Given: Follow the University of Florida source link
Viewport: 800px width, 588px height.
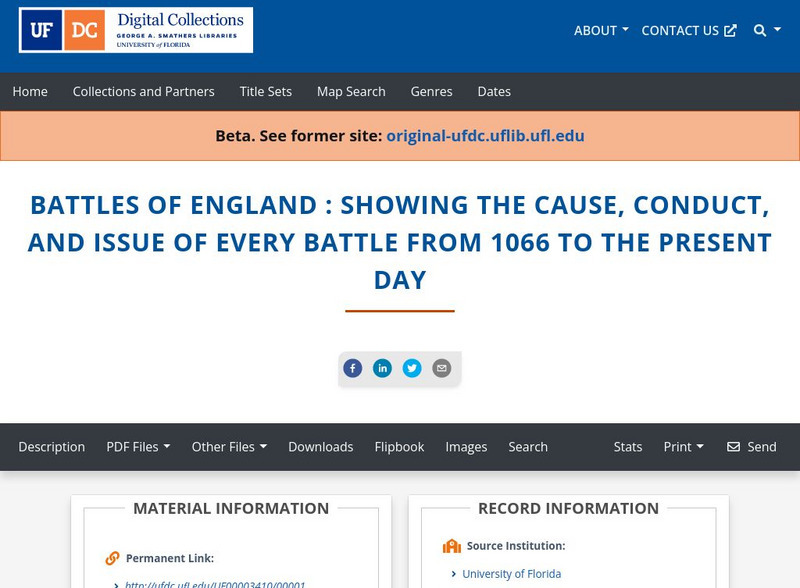Looking at the screenshot, I should click(511, 574).
